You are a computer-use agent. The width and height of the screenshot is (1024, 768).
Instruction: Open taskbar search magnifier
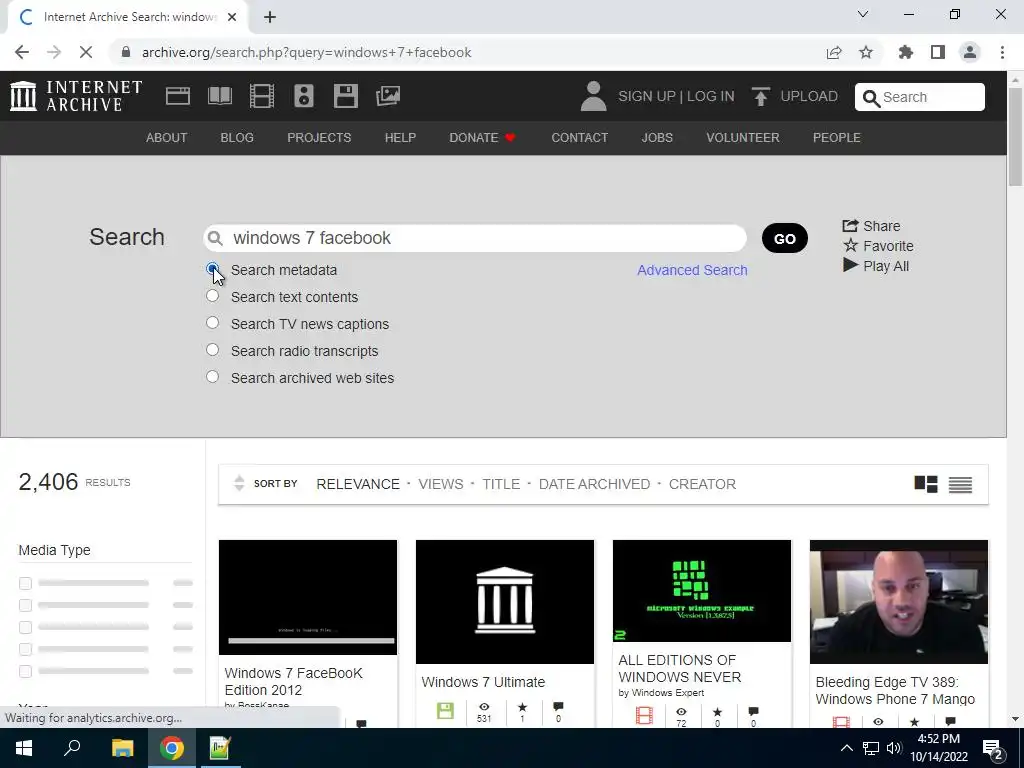(x=72, y=748)
